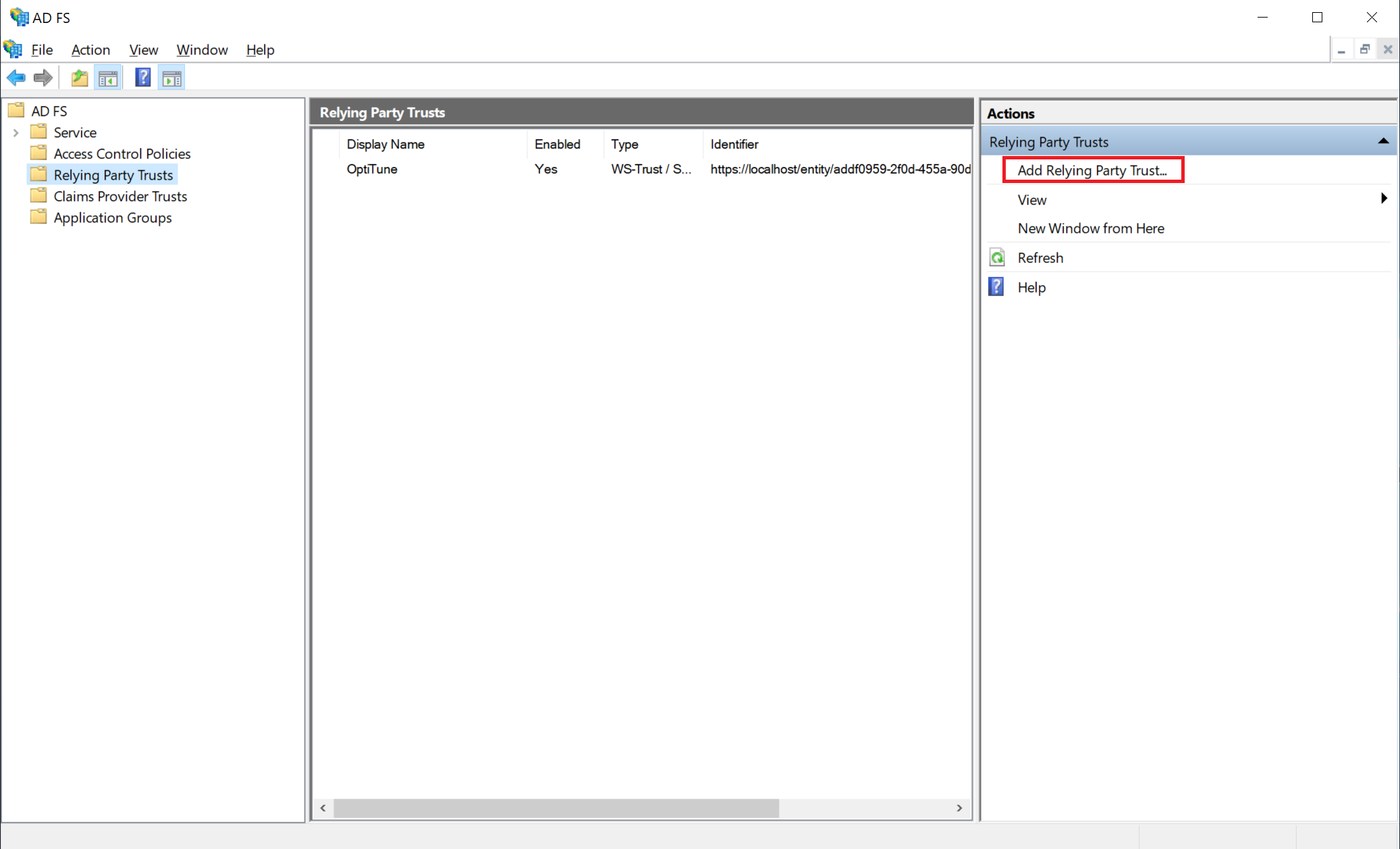The width and height of the screenshot is (1400, 849).
Task: Open the Help menu in menu bar
Action: coord(260,50)
